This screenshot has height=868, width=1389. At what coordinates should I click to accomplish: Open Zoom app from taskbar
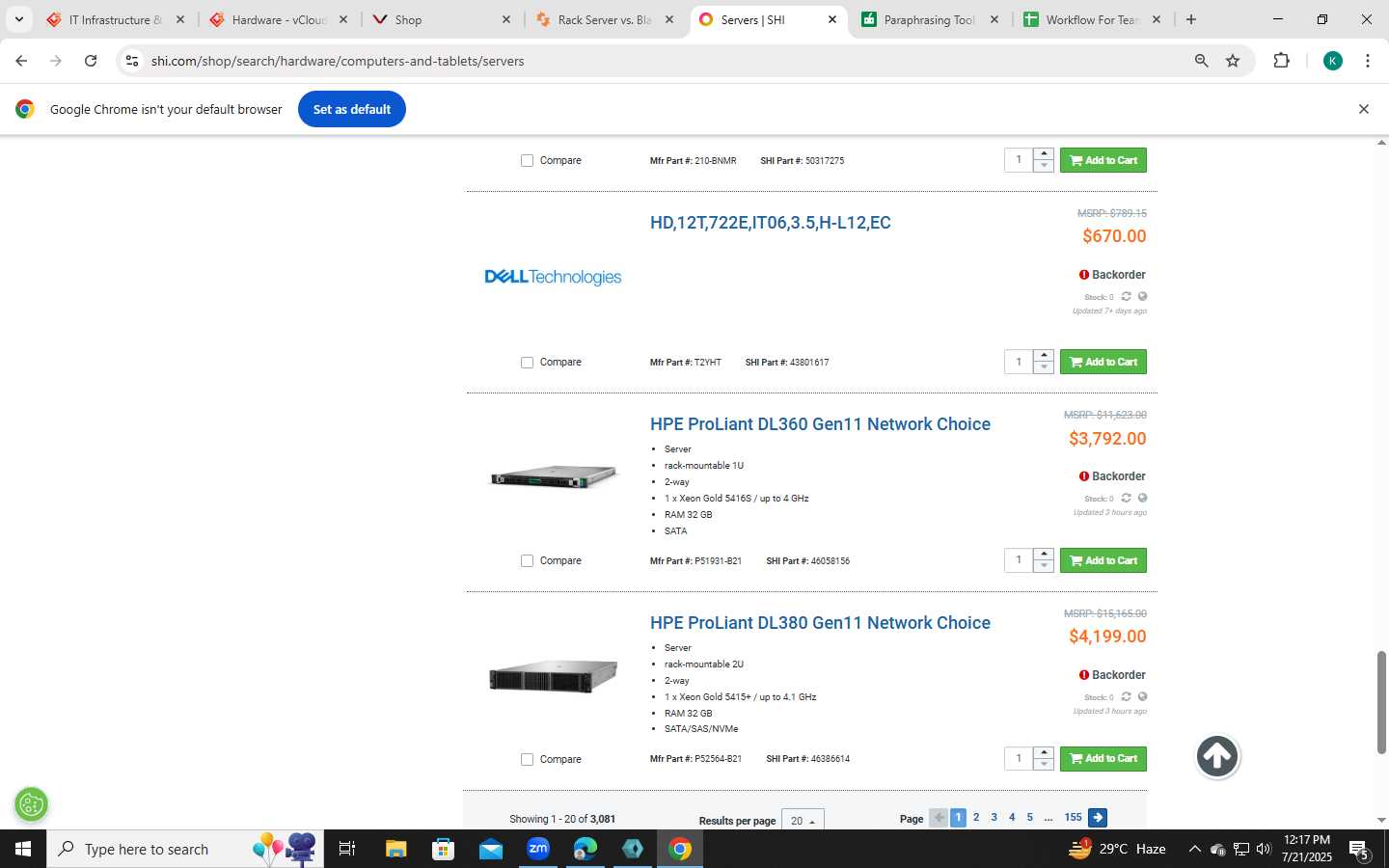pos(538,849)
